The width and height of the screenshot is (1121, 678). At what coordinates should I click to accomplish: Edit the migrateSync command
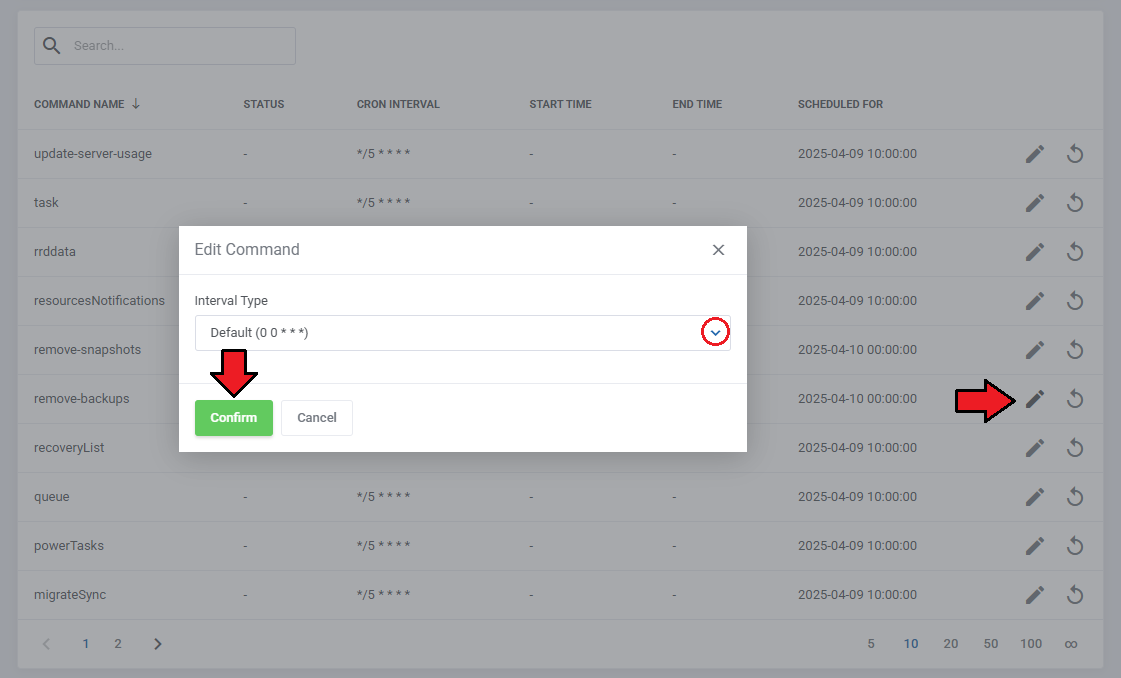click(x=1034, y=595)
